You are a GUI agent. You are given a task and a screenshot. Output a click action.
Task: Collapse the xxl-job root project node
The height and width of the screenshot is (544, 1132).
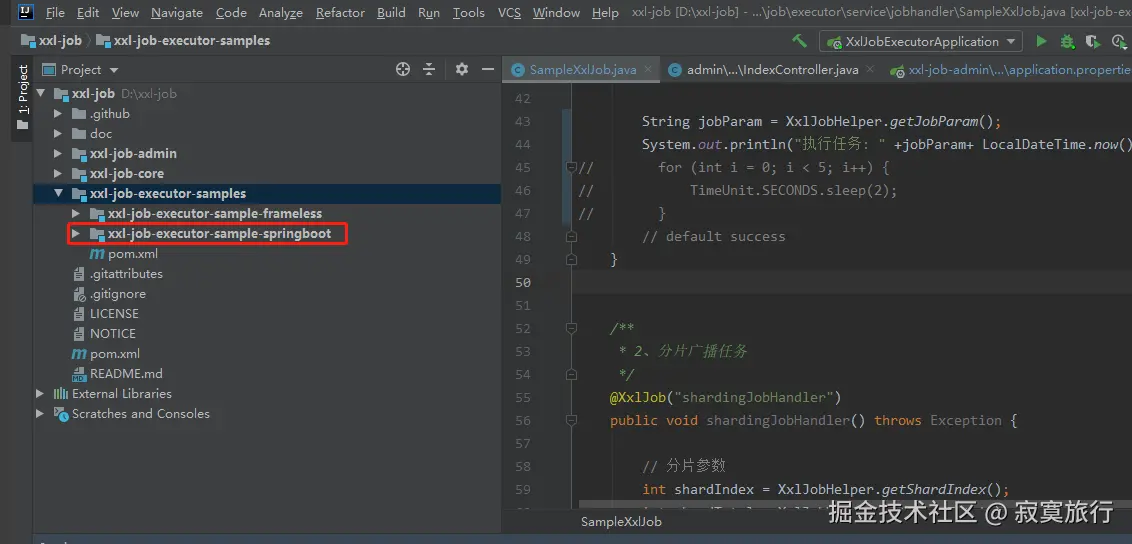coord(41,93)
